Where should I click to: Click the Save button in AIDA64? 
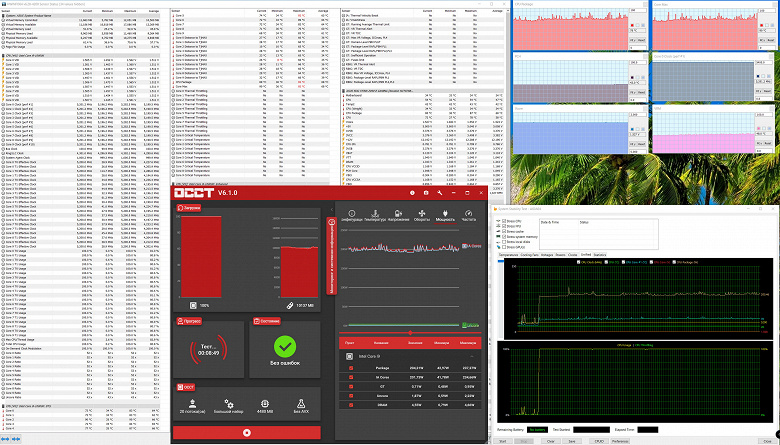pyautogui.click(x=572, y=441)
